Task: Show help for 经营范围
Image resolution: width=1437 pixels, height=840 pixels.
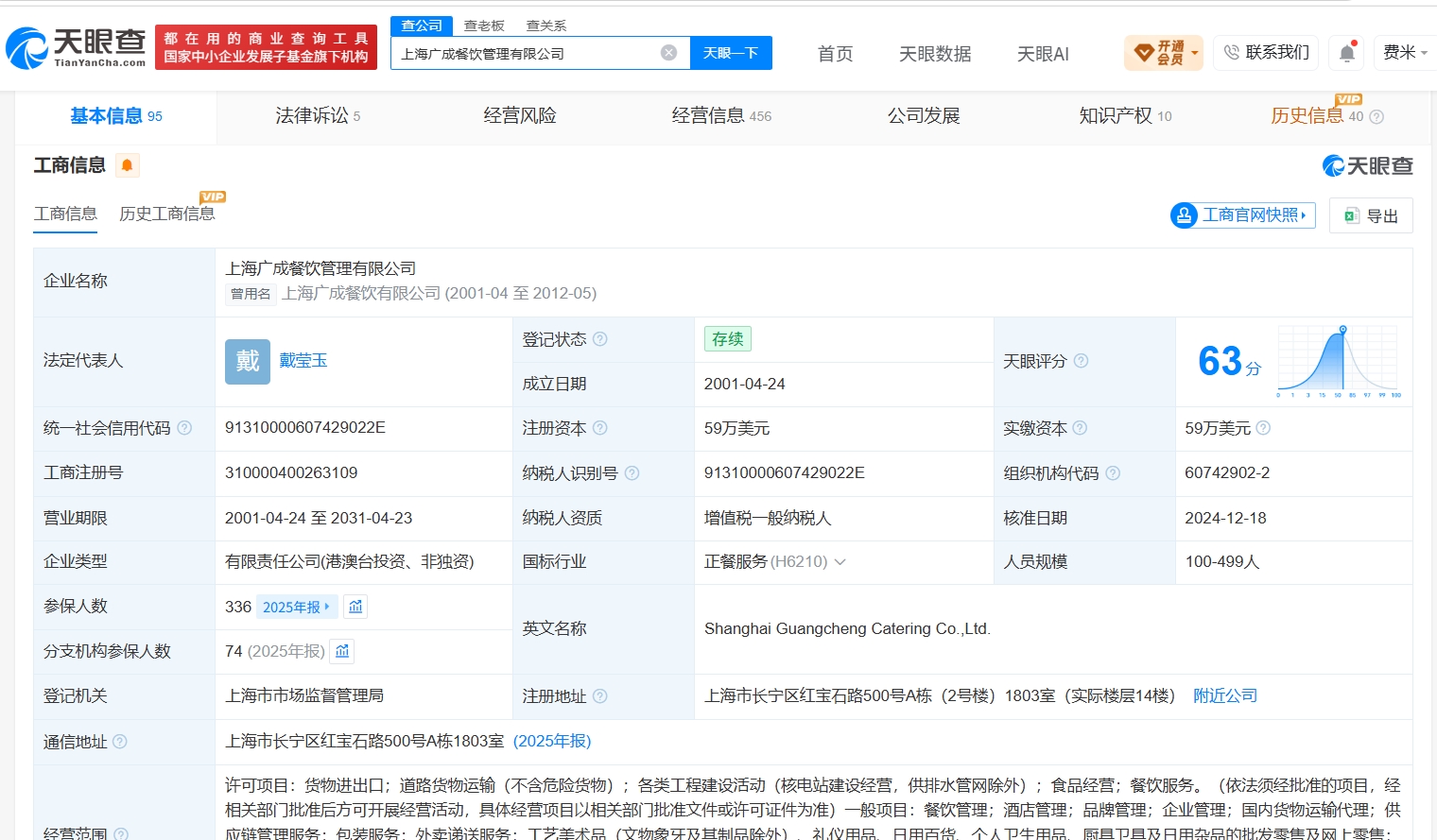Action: coord(121,833)
